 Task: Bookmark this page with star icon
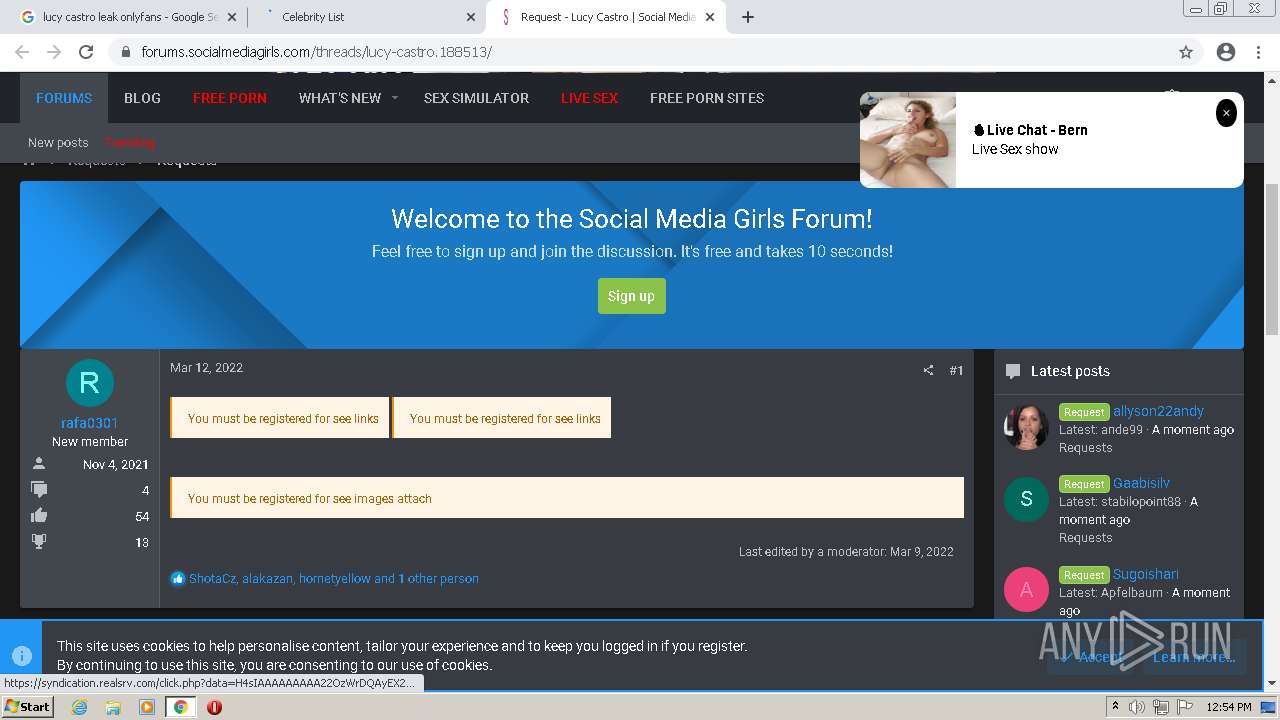point(1186,52)
